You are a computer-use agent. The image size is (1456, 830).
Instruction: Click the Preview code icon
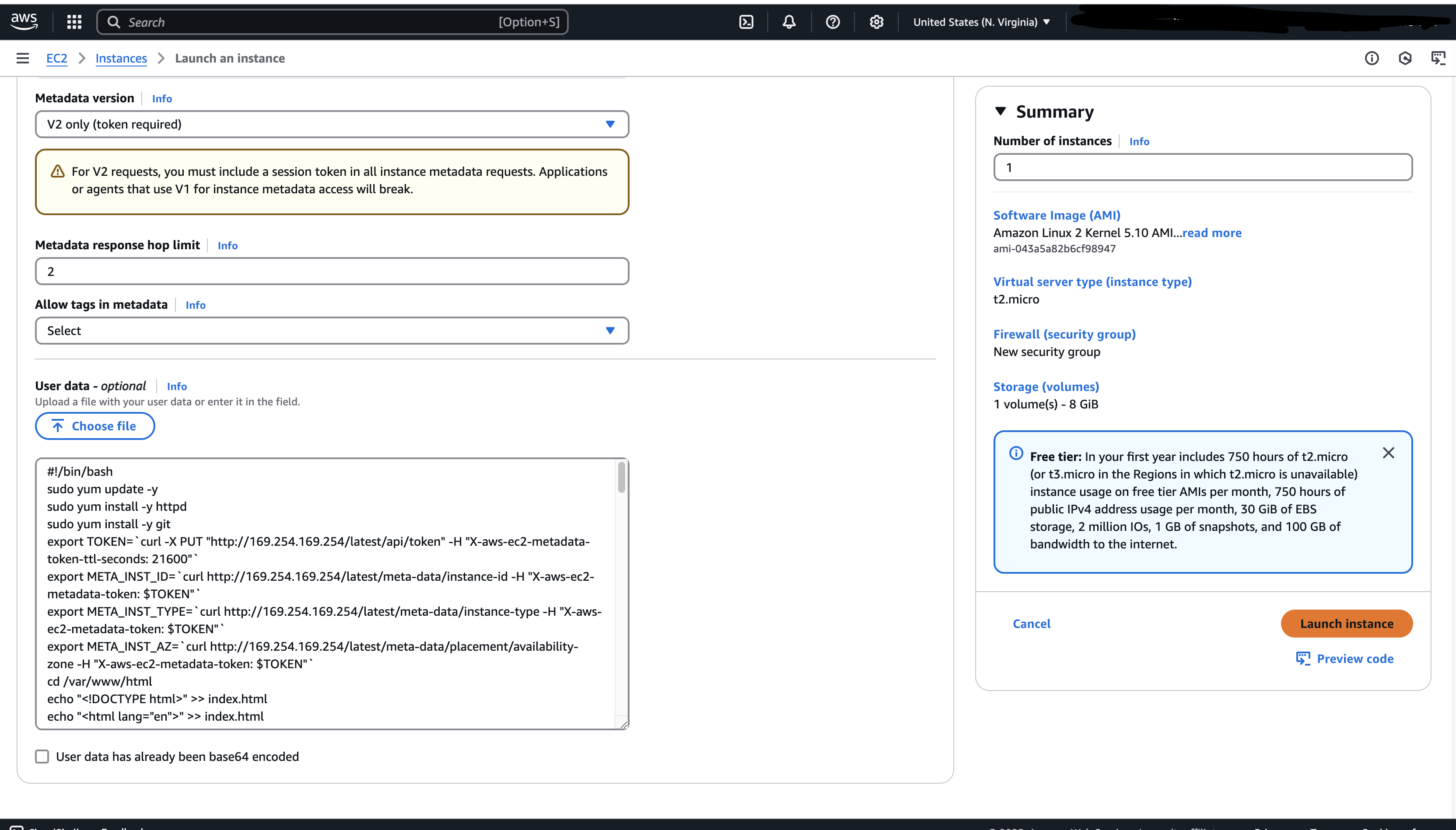(x=1302, y=659)
